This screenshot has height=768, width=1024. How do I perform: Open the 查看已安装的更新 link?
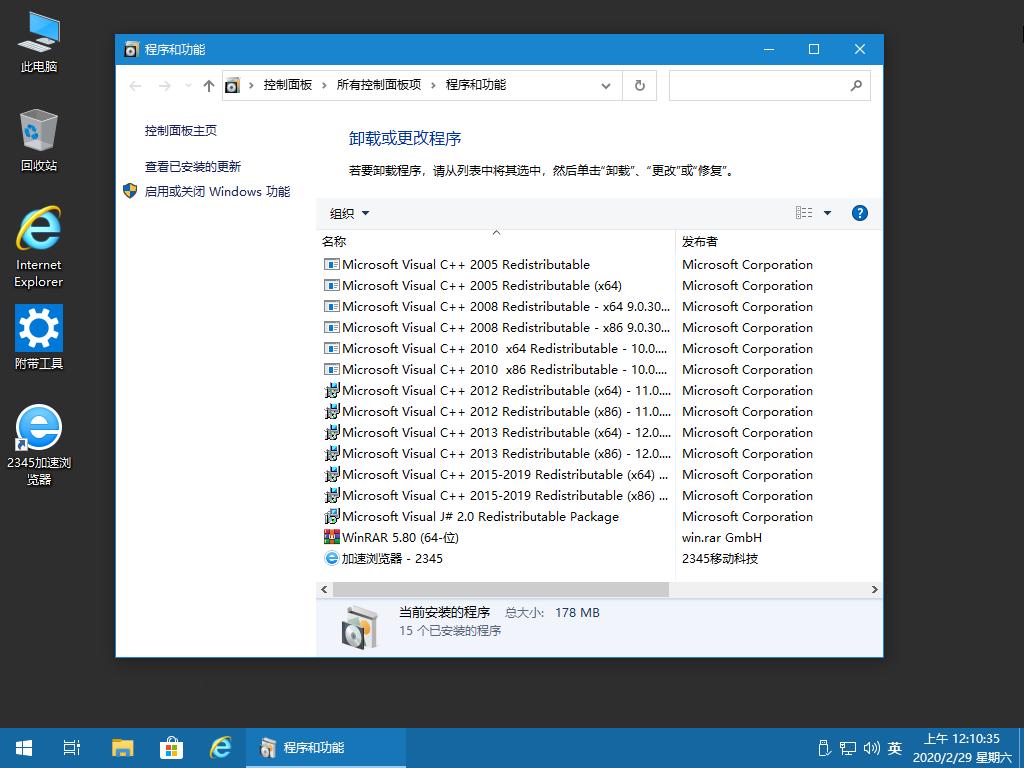click(193, 167)
